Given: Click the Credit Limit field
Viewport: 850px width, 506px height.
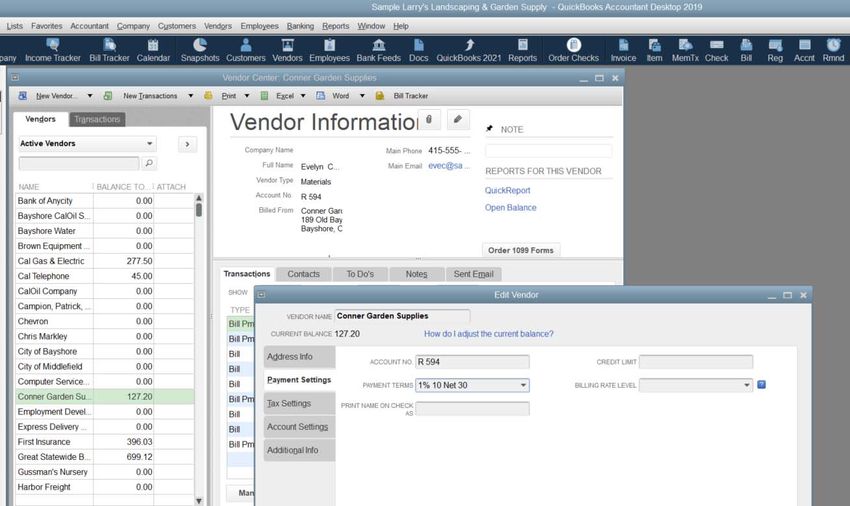Looking at the screenshot, I should tap(696, 362).
